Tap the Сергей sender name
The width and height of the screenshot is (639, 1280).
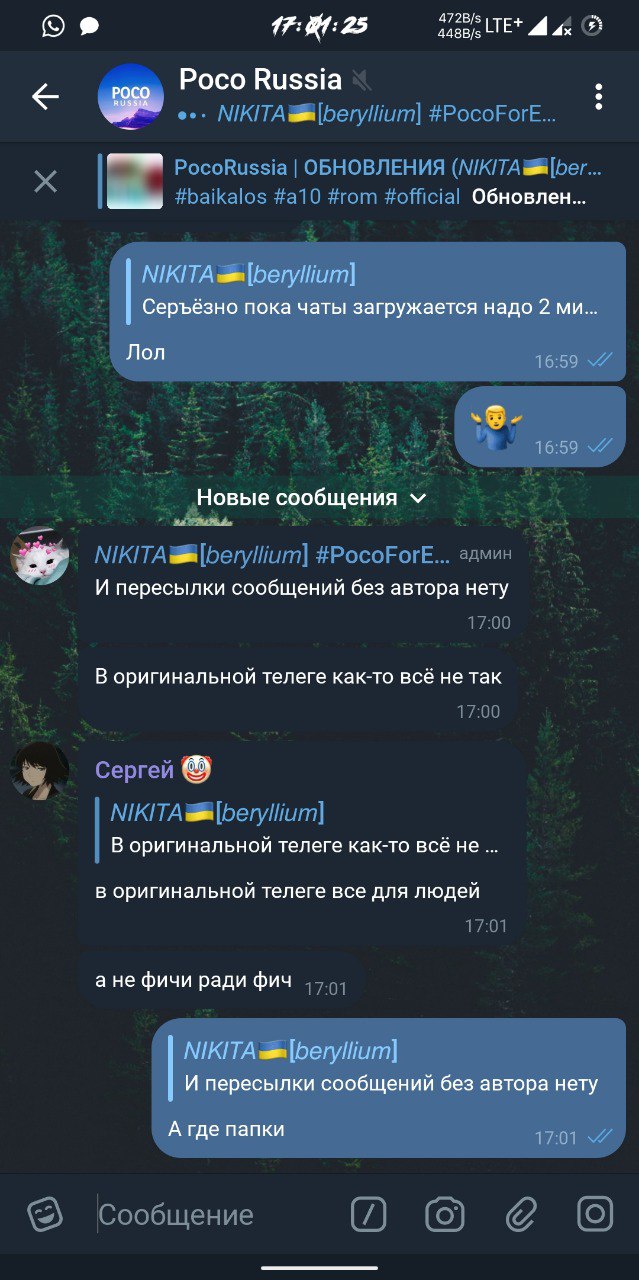point(134,770)
